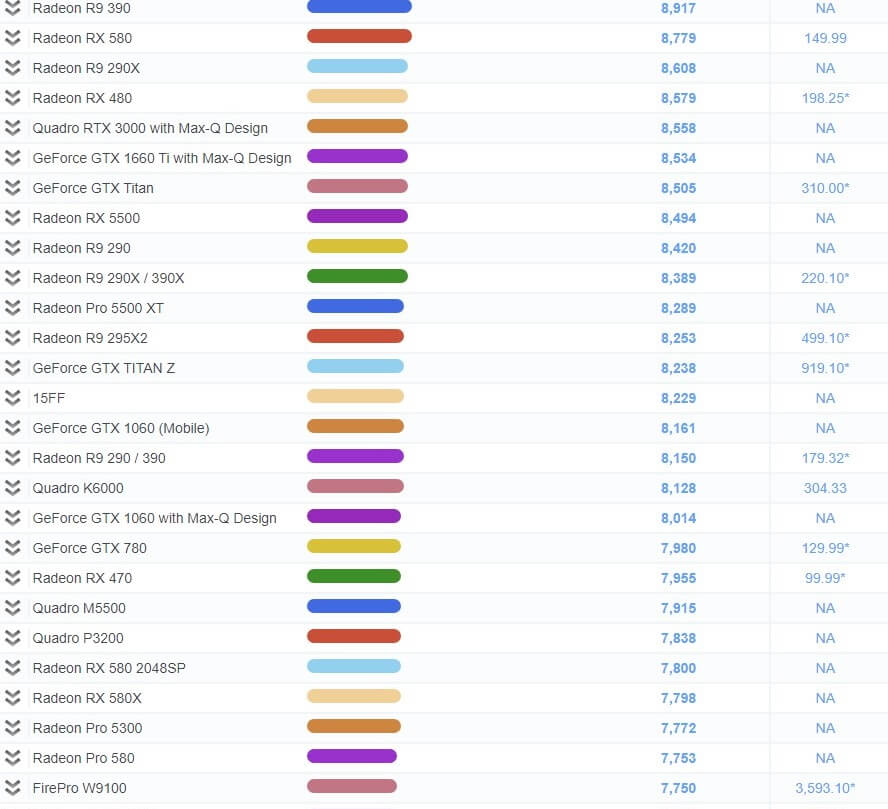
Task: Click the price 179.32*
Action: pyautogui.click(x=825, y=458)
